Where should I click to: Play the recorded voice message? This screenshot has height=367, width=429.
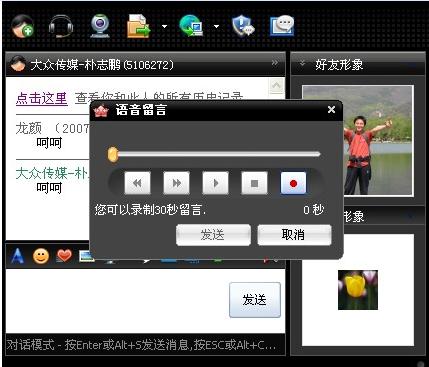click(215, 183)
